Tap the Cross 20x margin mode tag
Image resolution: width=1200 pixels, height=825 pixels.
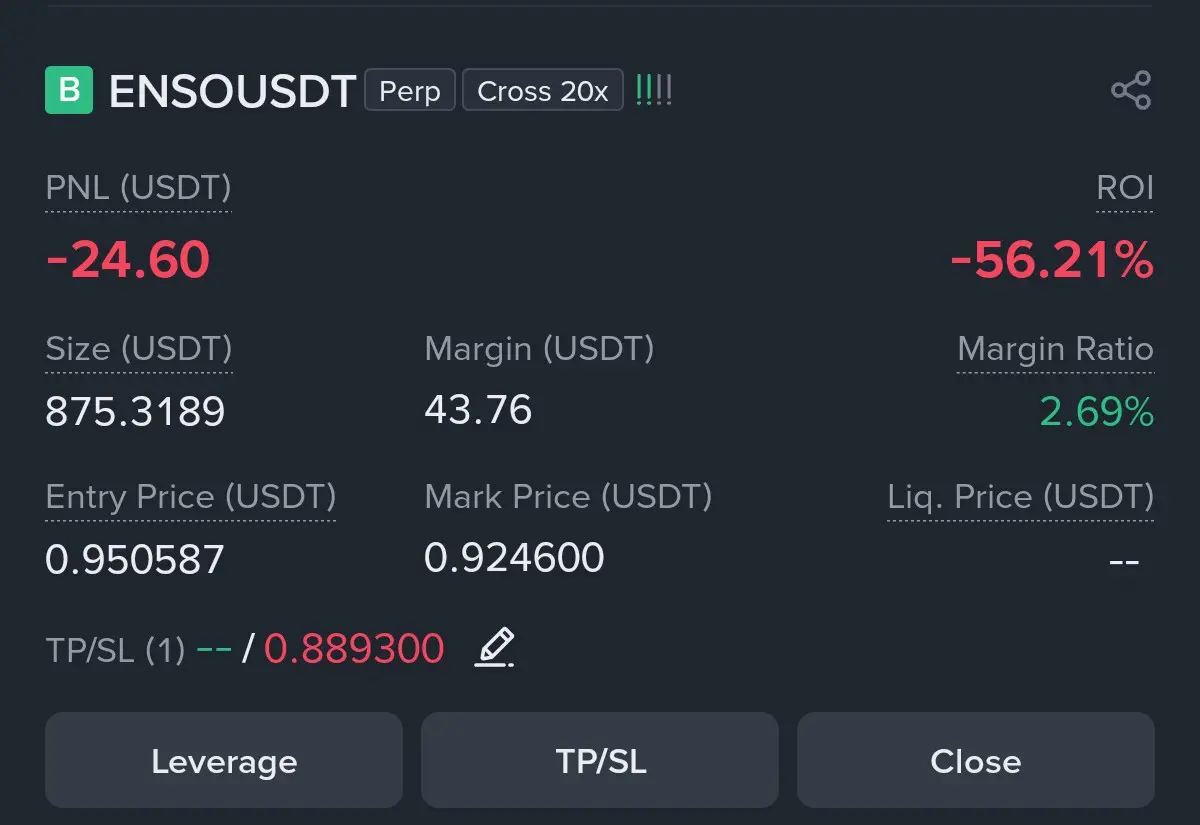(x=543, y=91)
